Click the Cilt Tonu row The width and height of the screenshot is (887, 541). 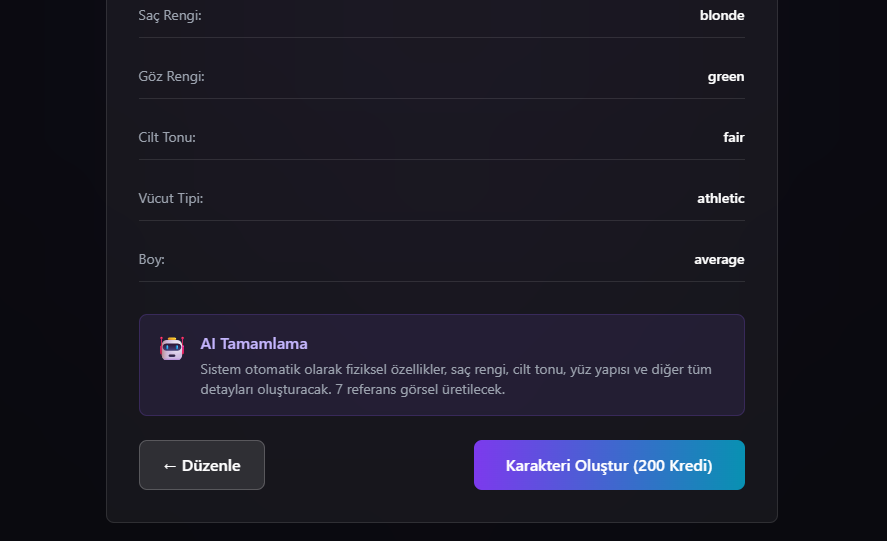click(x=442, y=138)
